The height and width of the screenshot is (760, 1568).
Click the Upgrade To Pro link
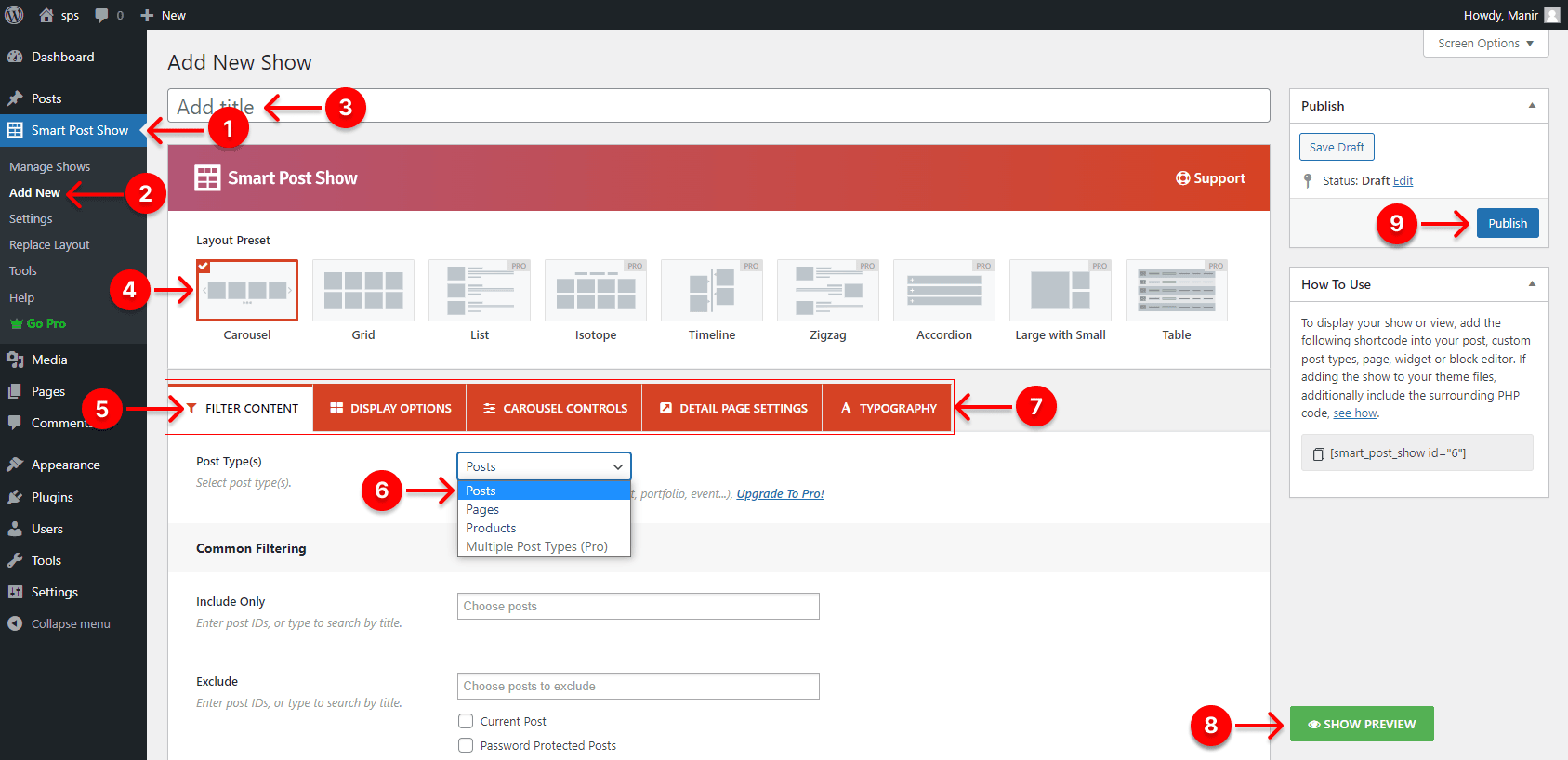[x=781, y=494]
